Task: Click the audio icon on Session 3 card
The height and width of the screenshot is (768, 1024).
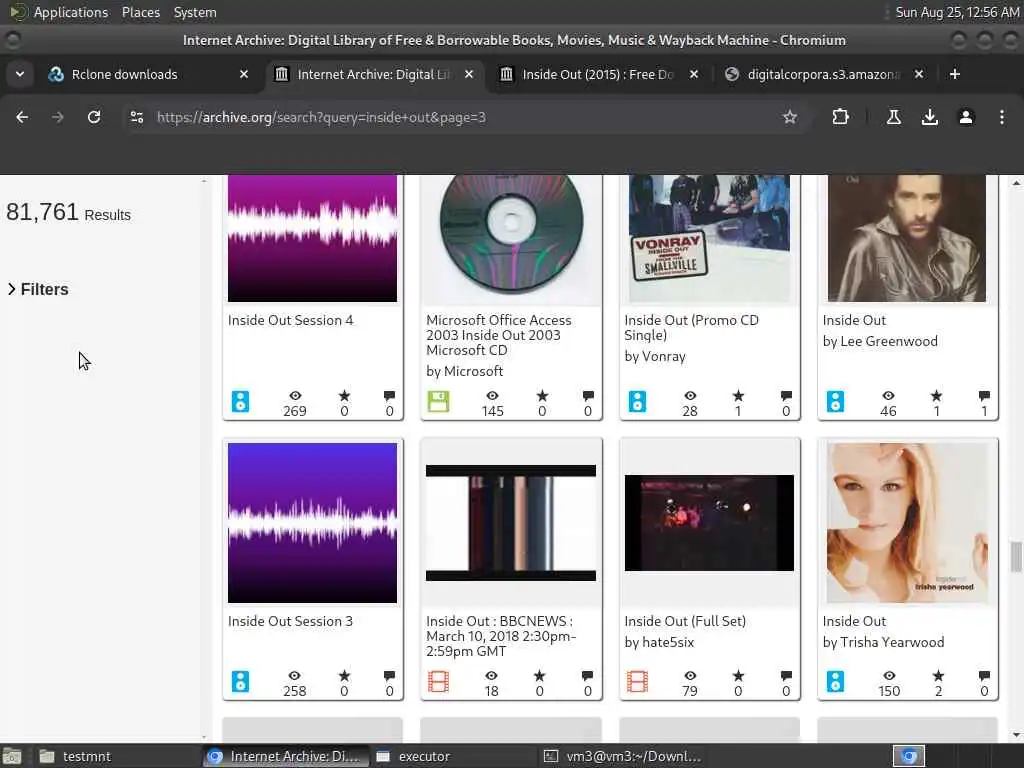Action: click(240, 681)
